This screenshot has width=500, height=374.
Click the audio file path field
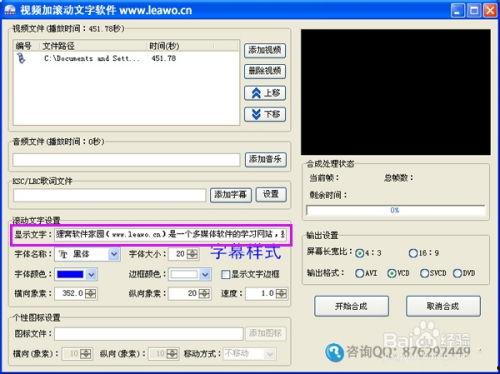click(126, 160)
